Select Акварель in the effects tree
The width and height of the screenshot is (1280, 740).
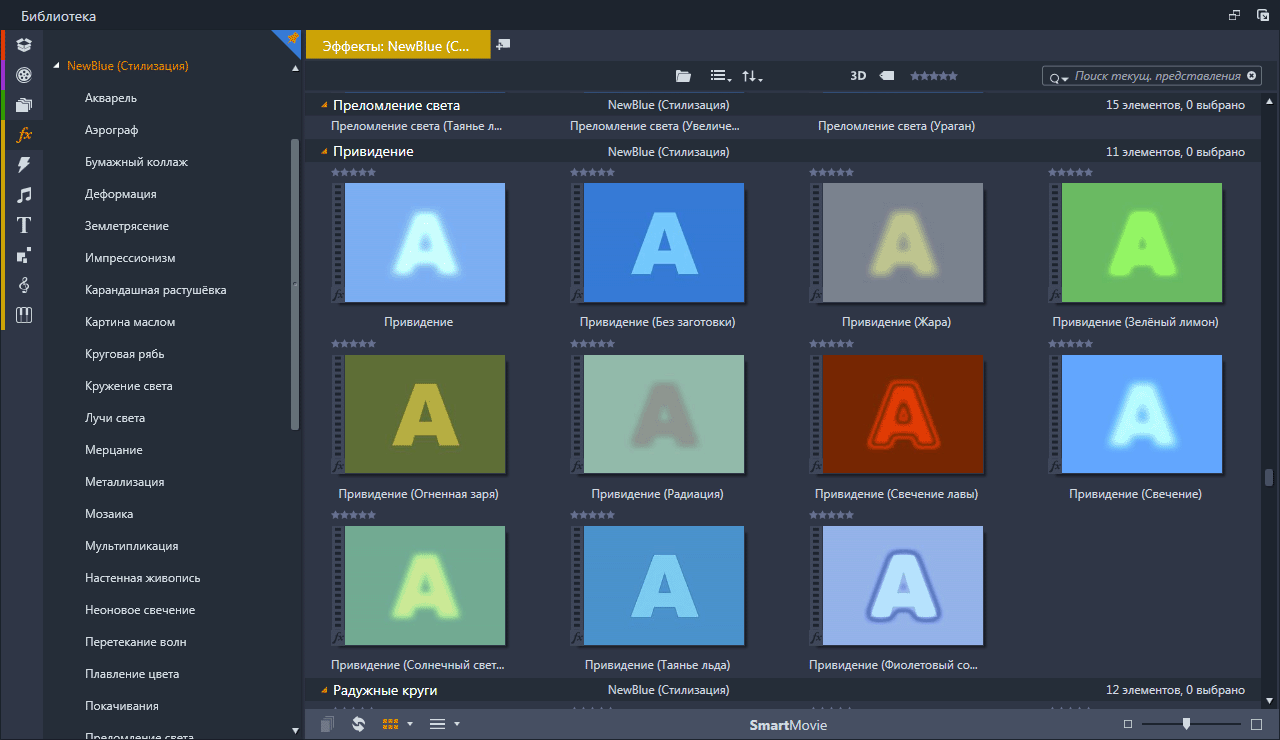(x=111, y=98)
